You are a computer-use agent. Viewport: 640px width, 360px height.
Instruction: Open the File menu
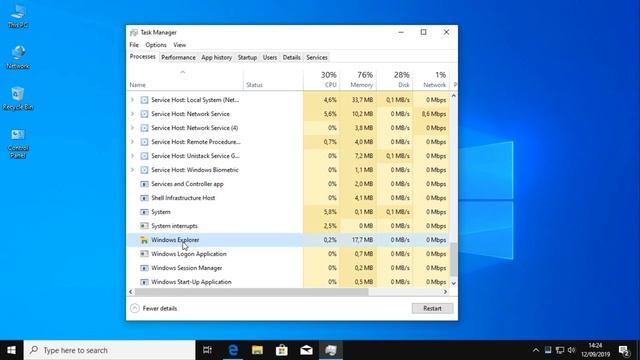(x=134, y=45)
